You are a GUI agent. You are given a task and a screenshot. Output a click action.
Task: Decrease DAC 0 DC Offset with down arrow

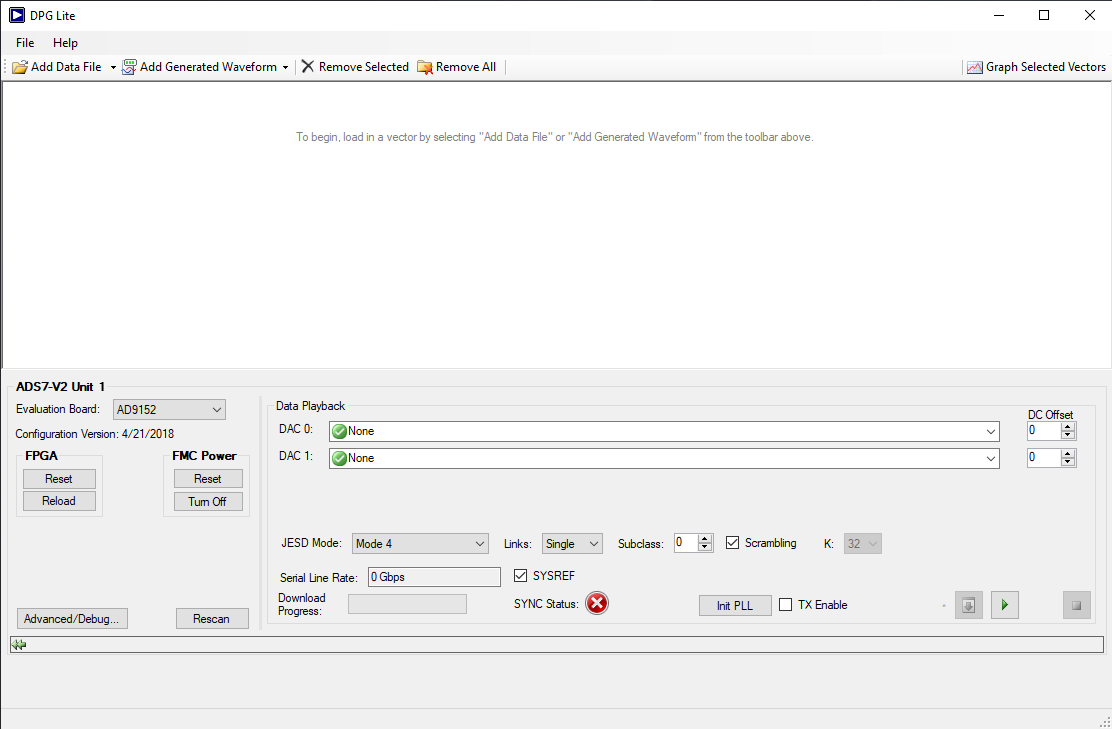(1068, 435)
